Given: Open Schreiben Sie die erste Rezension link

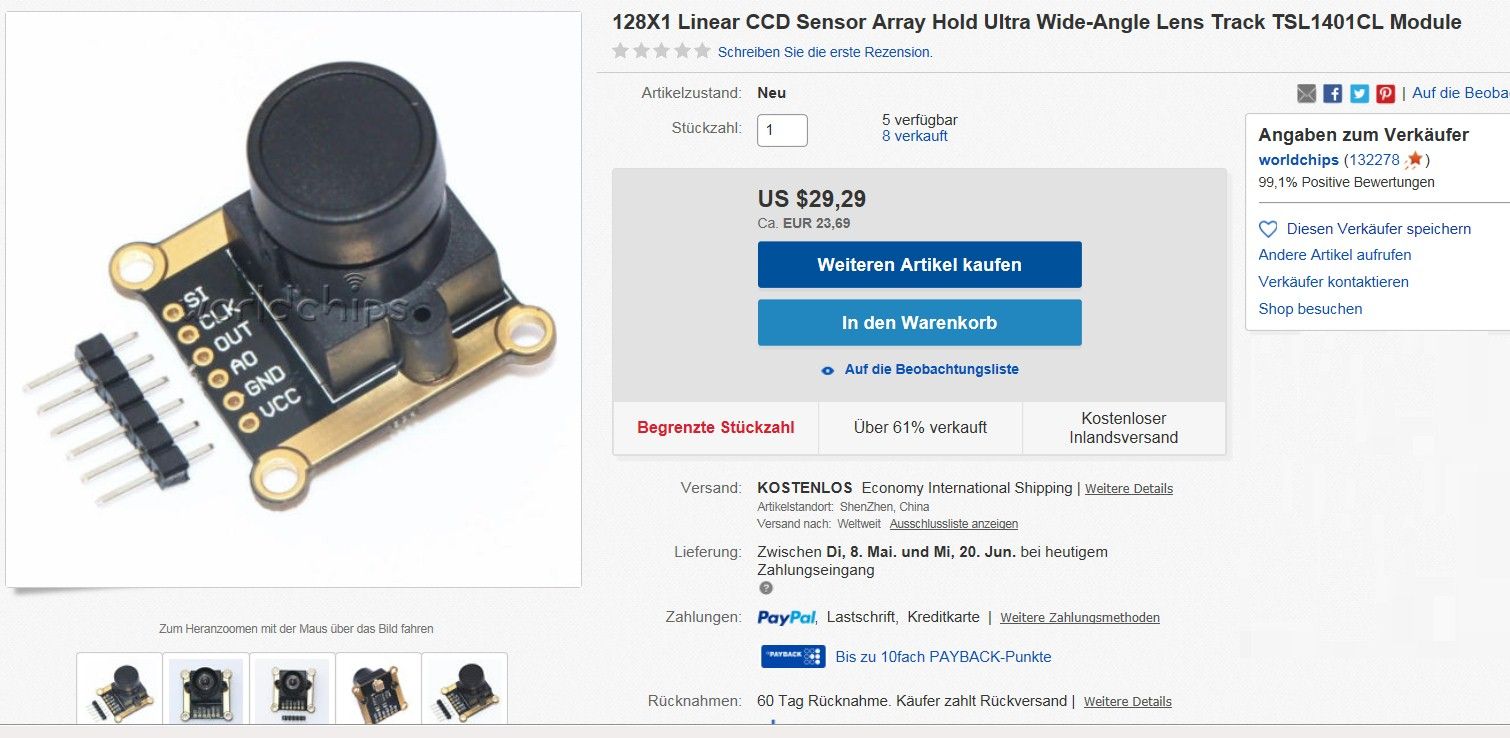Looking at the screenshot, I should point(825,52).
